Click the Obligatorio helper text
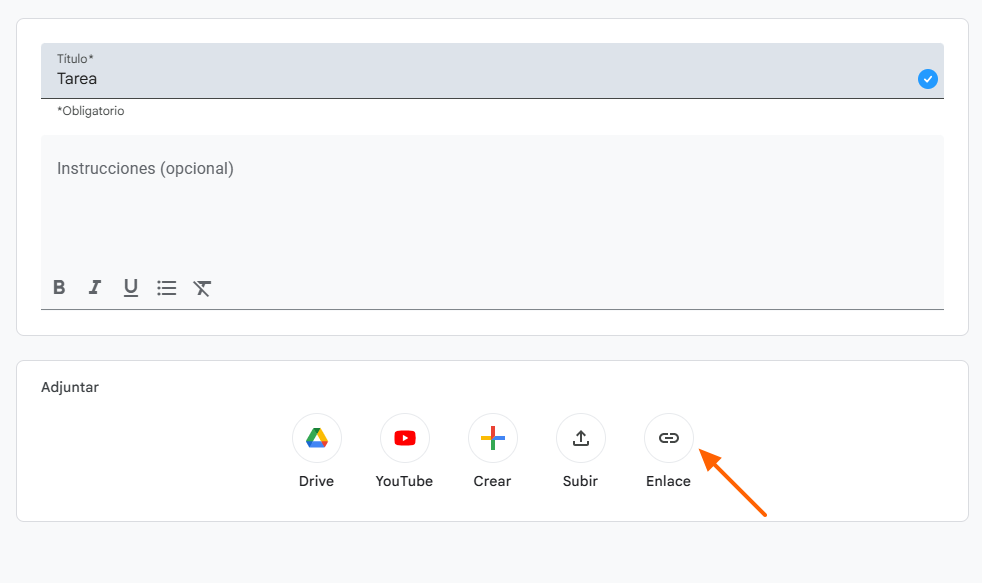This screenshot has width=982, height=583. [91, 110]
